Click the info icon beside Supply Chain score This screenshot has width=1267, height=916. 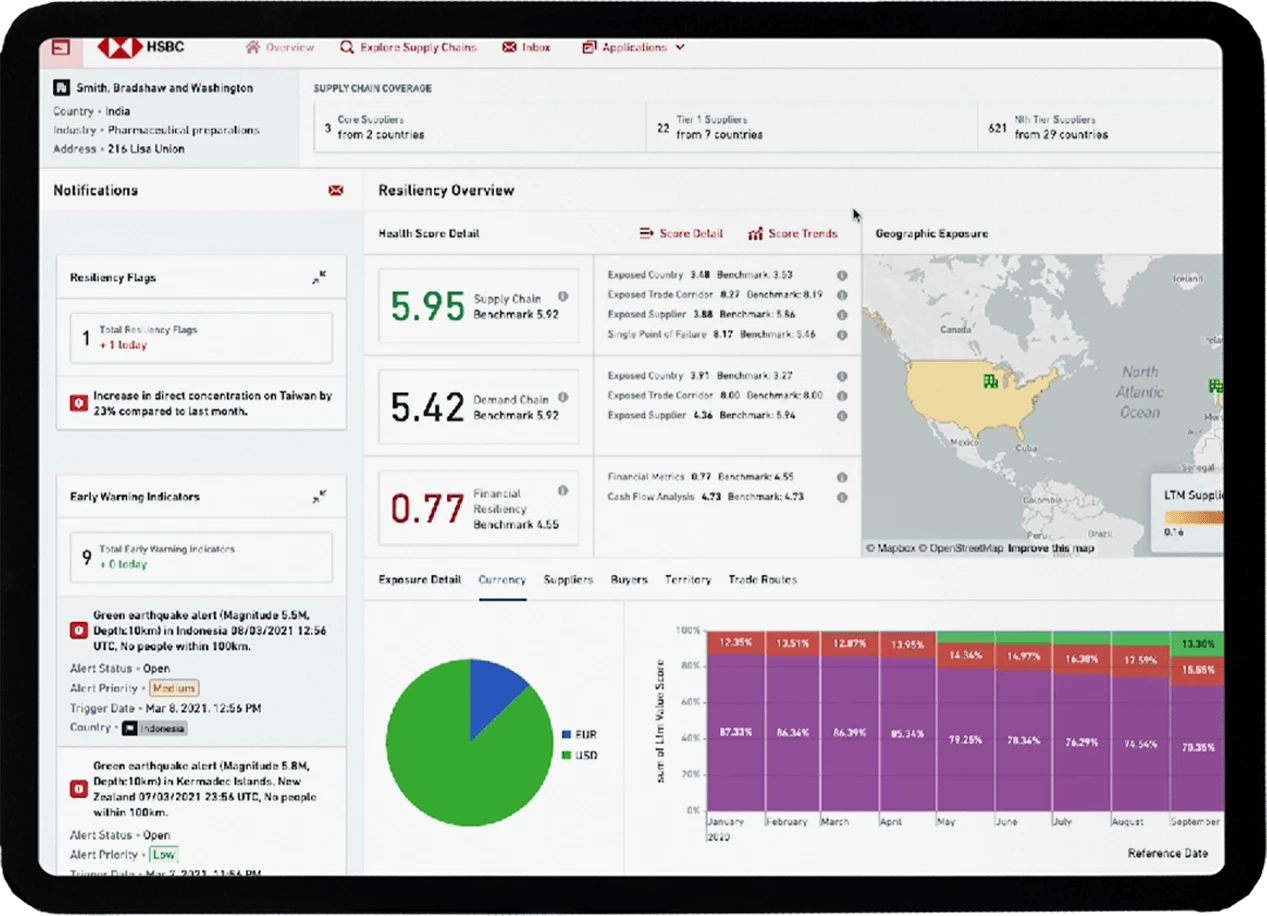(562, 295)
